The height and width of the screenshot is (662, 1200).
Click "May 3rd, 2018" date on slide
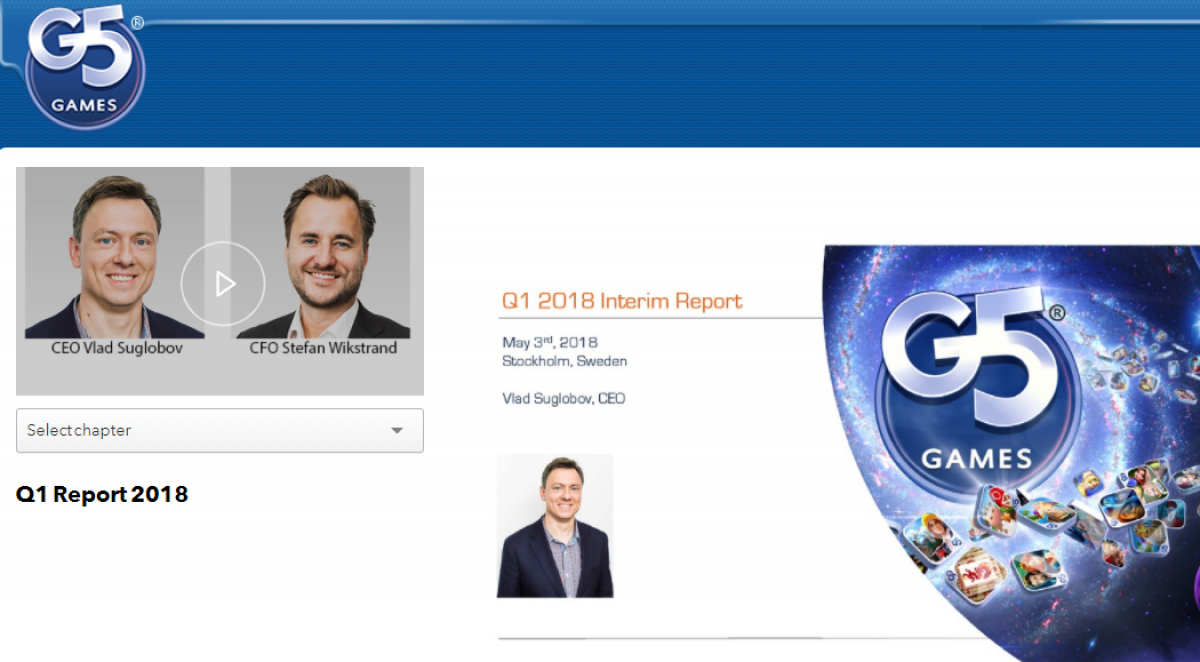(550, 343)
